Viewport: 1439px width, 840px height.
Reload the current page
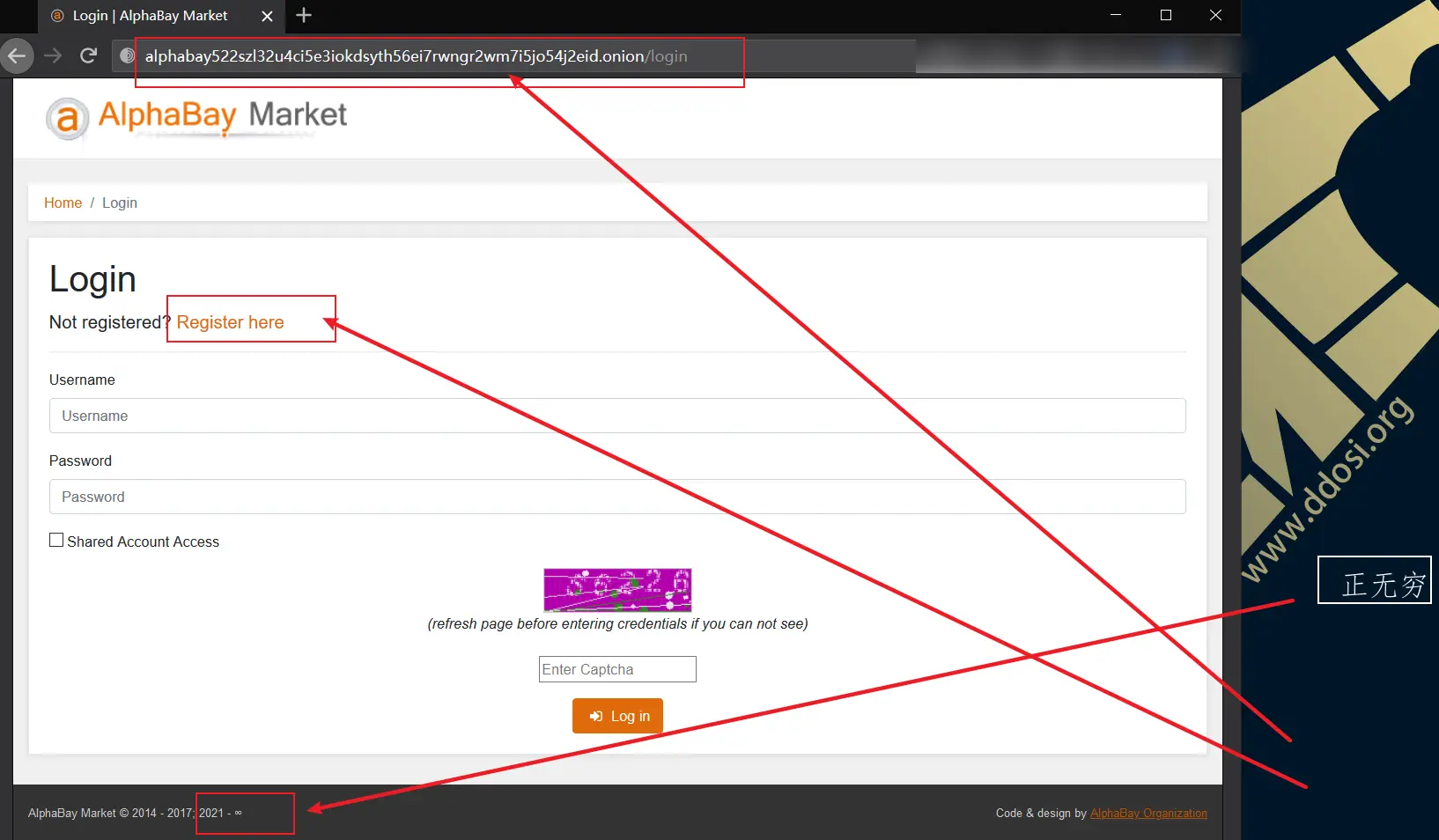click(88, 56)
